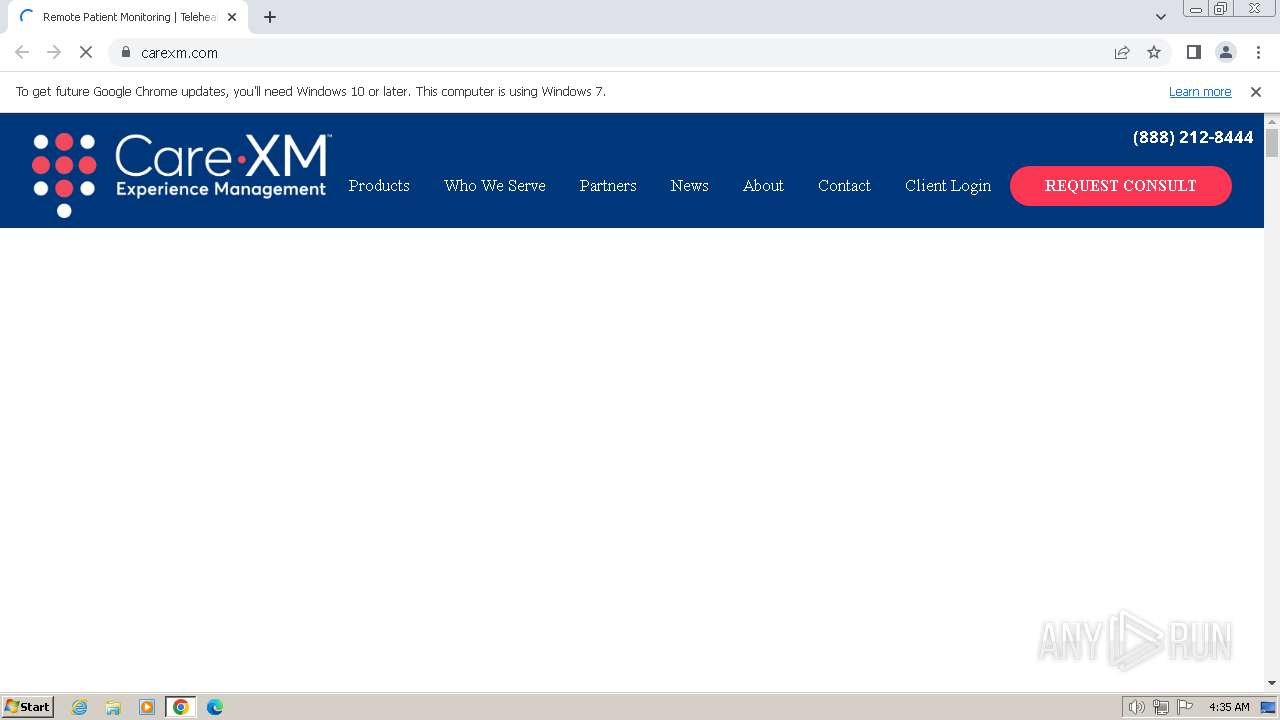Open the tab search dropdown
Image resolution: width=1280 pixels, height=720 pixels.
click(1161, 17)
